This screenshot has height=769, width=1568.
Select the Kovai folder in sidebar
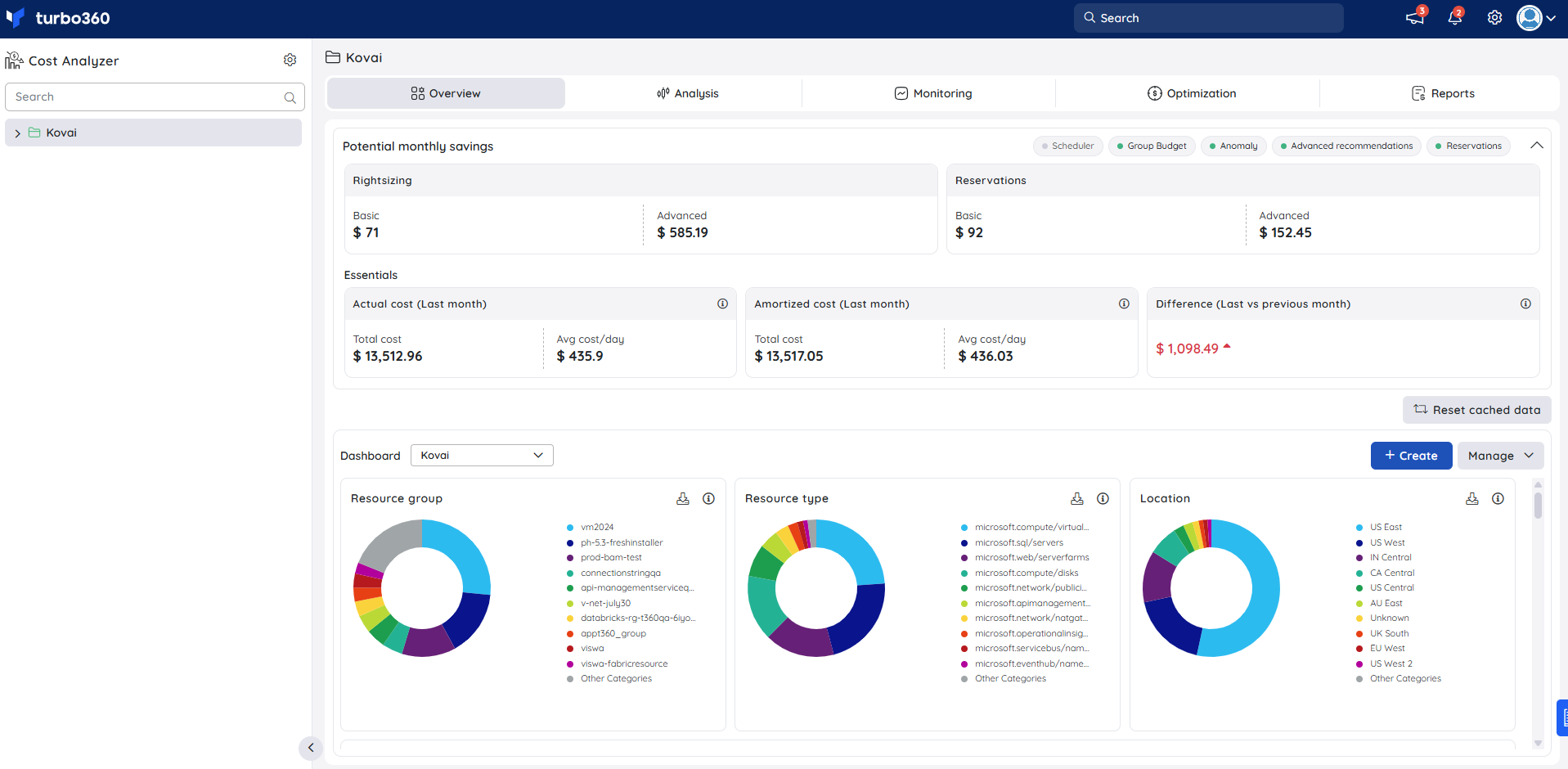click(x=153, y=133)
